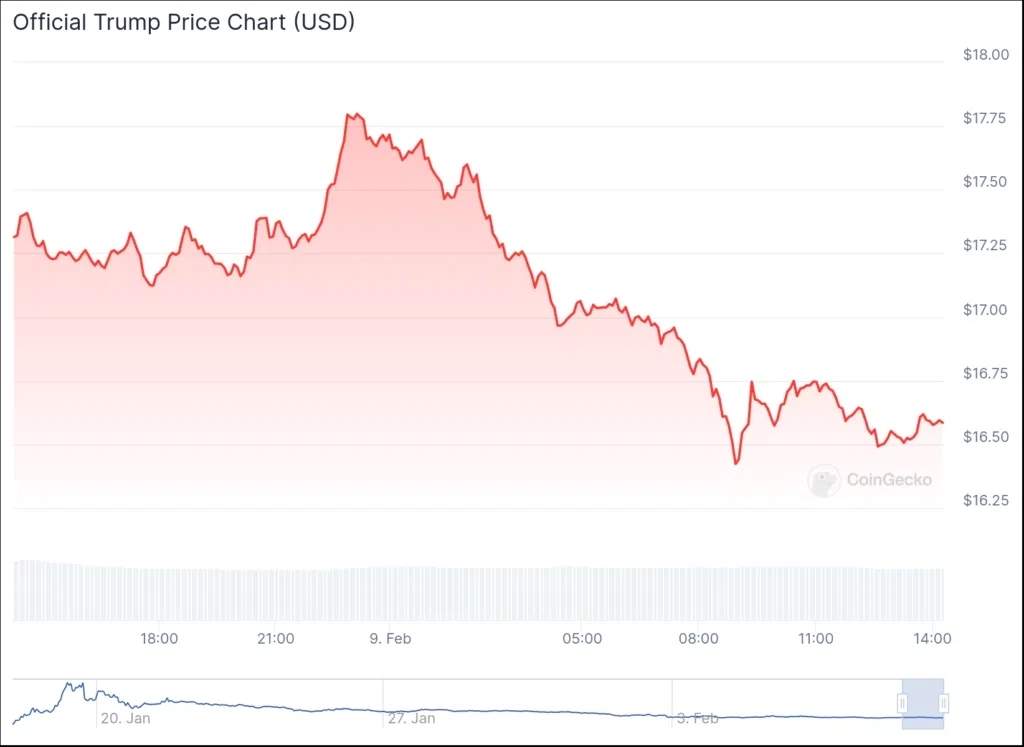The width and height of the screenshot is (1024, 747).
Task: Click the CoinGecko gecko logo icon
Action: point(824,481)
